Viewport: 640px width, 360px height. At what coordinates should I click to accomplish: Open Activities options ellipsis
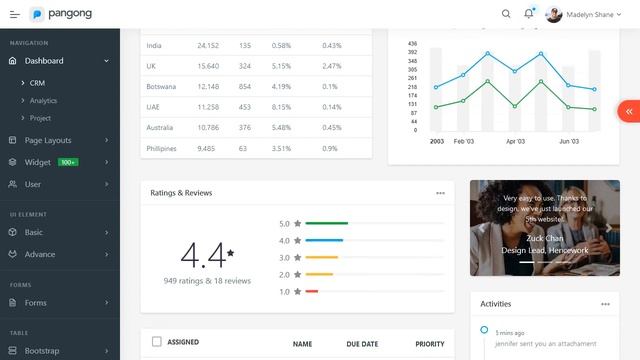(x=605, y=304)
